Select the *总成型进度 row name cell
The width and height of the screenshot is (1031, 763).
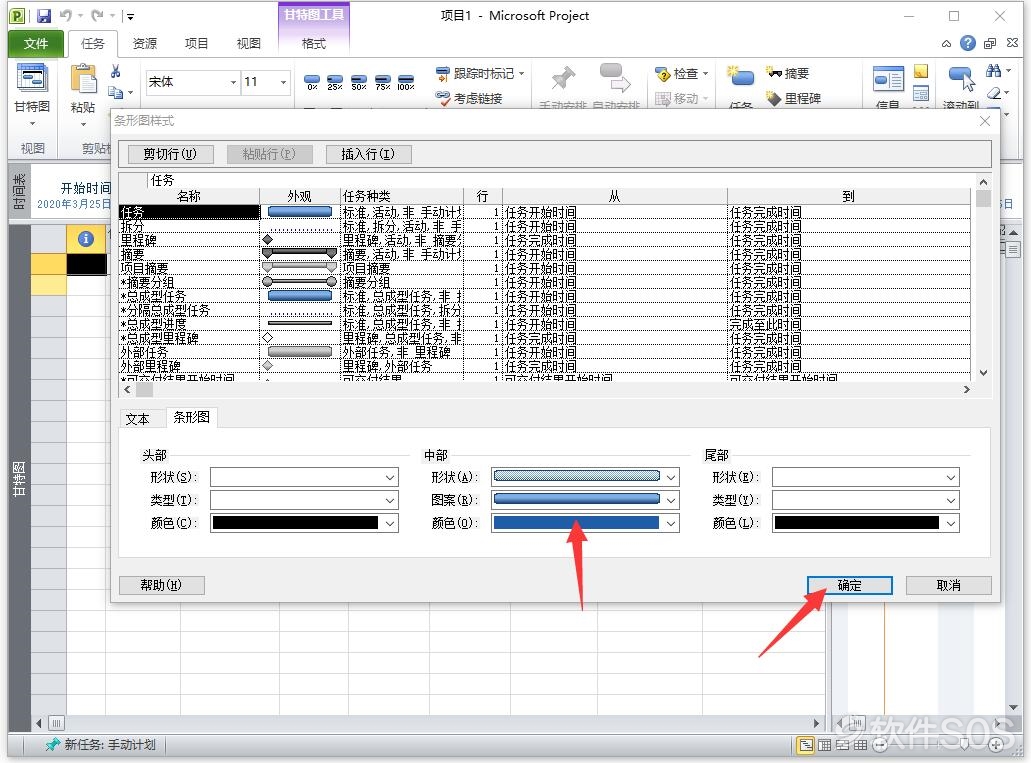coord(189,324)
